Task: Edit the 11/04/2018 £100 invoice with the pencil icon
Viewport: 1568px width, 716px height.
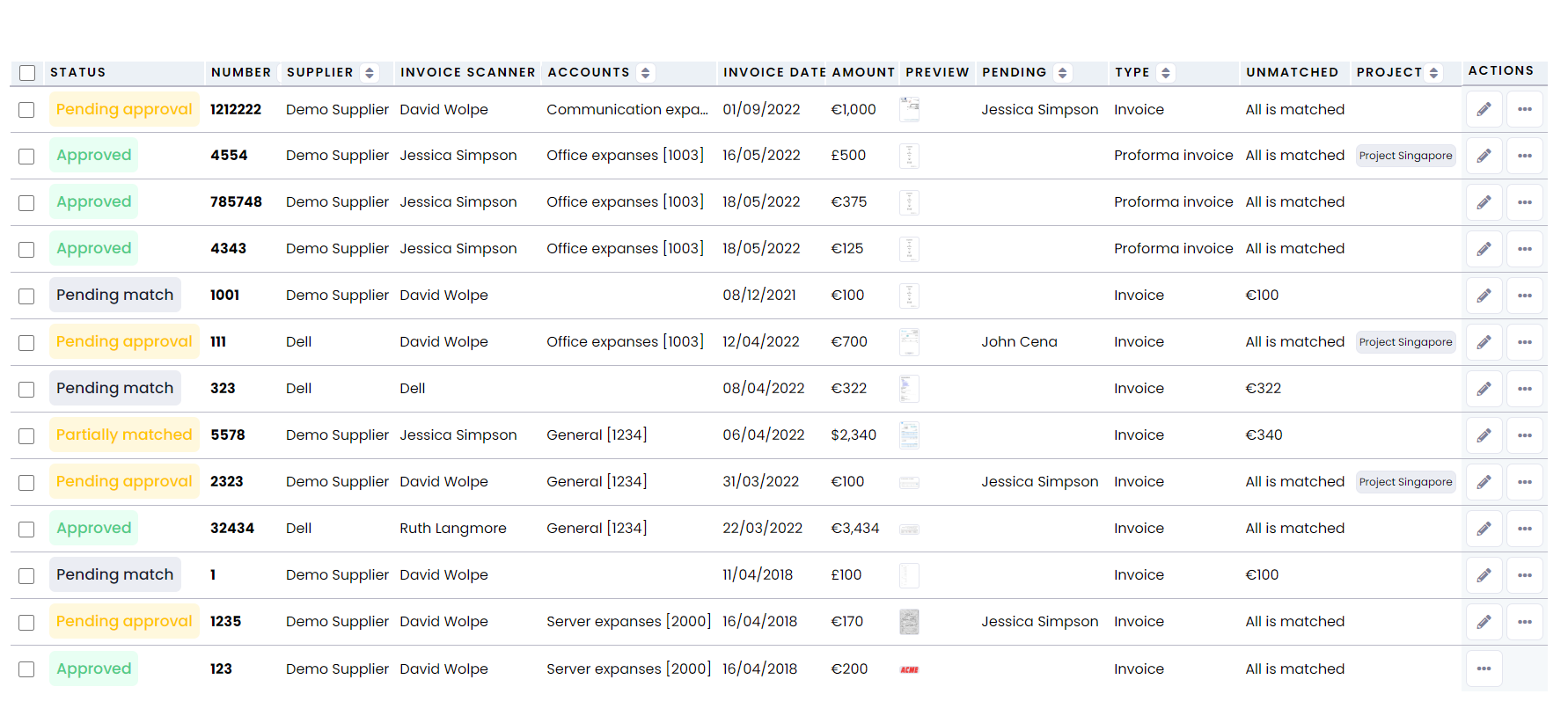Action: pyautogui.click(x=1484, y=575)
